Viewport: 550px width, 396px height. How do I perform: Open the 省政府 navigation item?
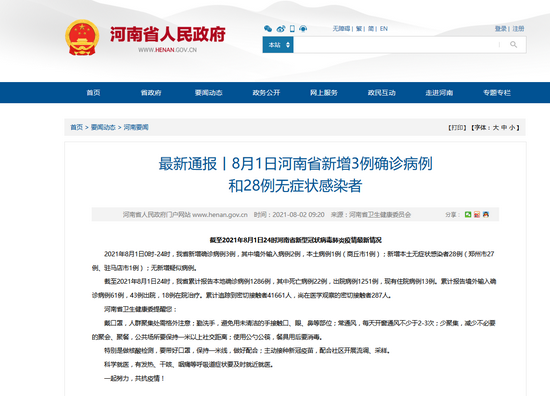pos(151,93)
